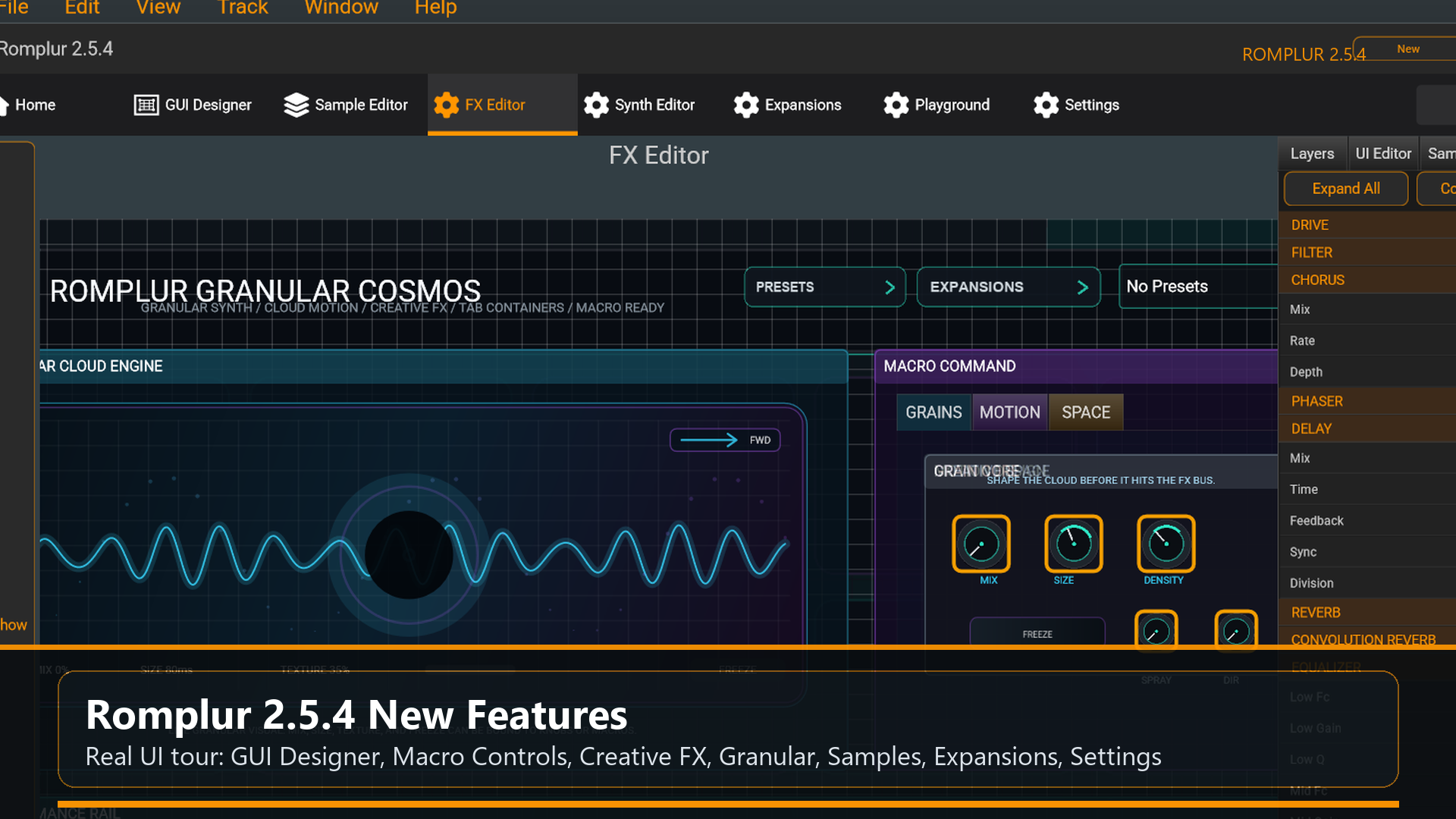The height and width of the screenshot is (819, 1456).
Task: Expand the CONVOLUTION REVERB section
Action: click(x=1367, y=638)
